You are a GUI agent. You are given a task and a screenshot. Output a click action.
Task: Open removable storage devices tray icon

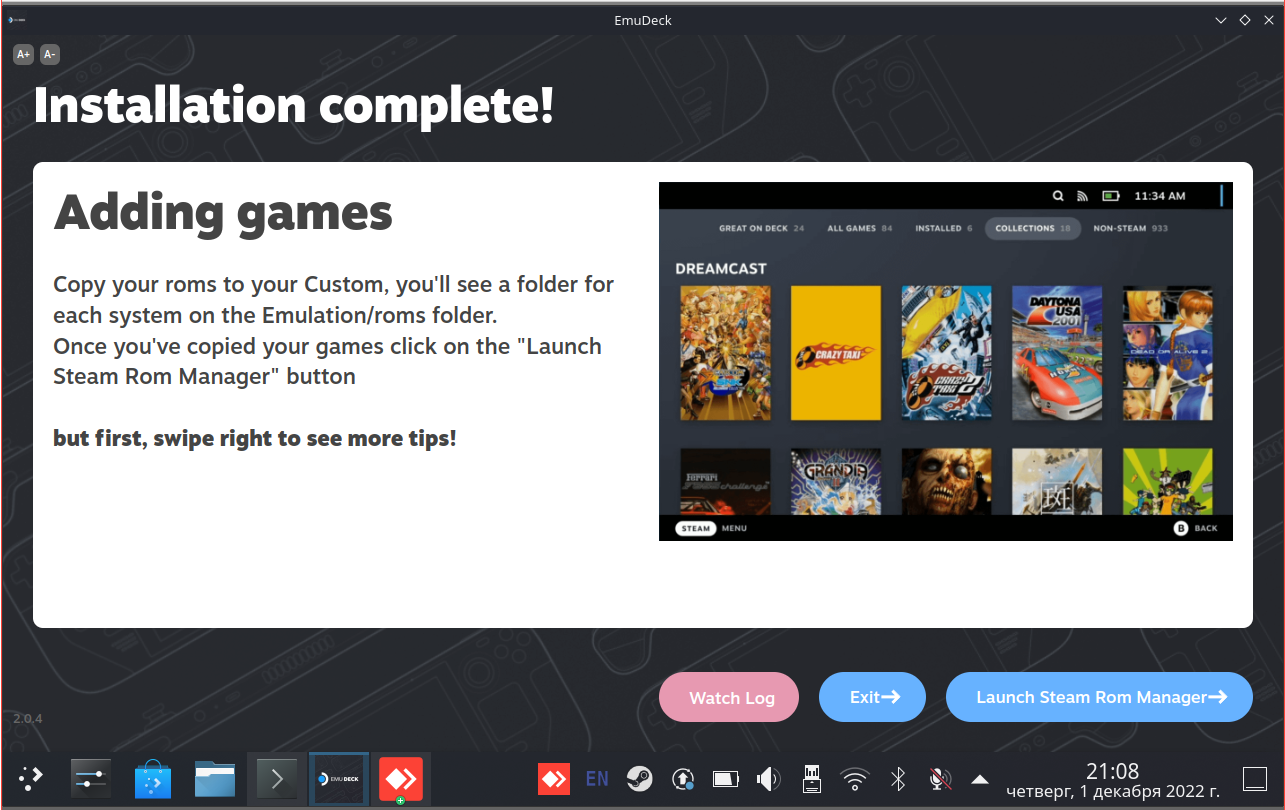pos(812,778)
